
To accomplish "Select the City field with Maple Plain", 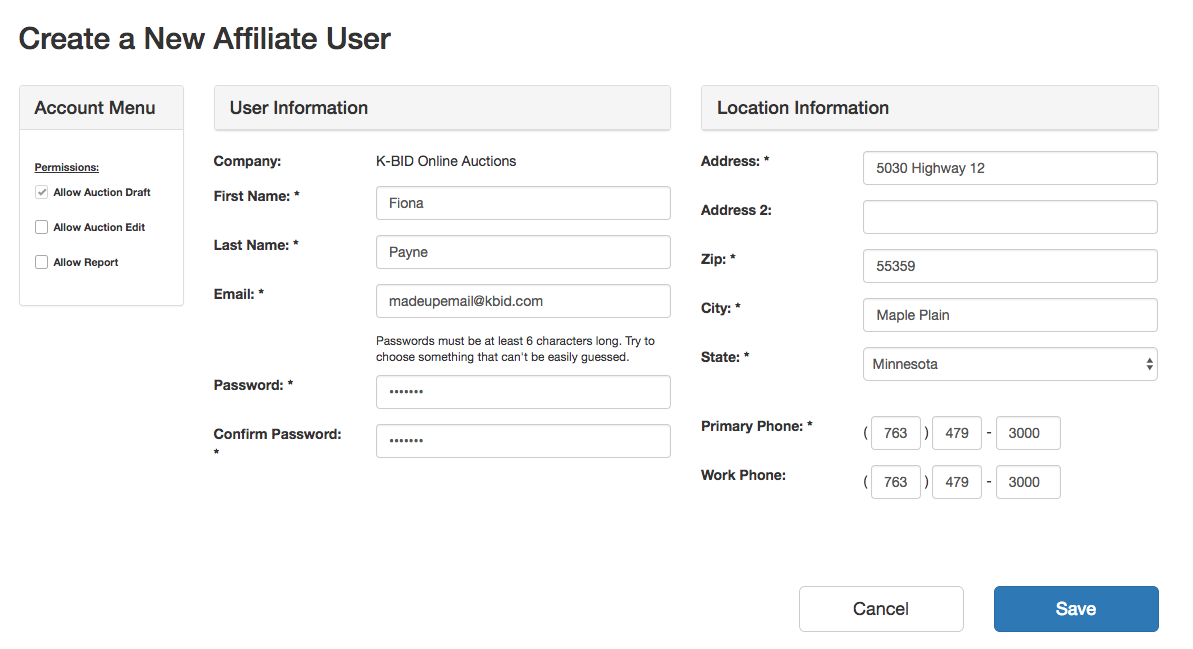I will pyautogui.click(x=1010, y=315).
